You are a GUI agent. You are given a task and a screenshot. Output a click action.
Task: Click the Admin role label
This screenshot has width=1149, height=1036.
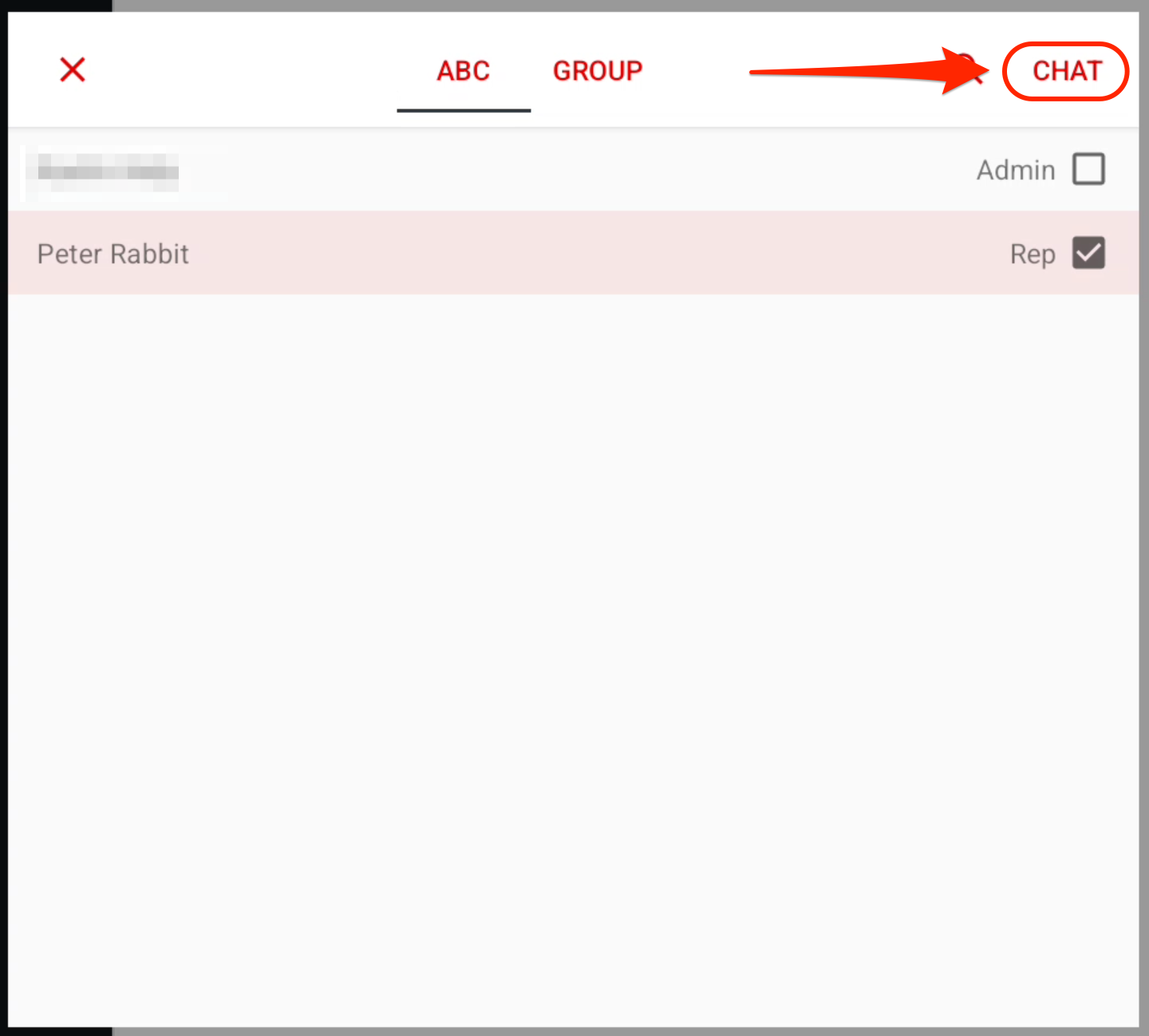click(x=1016, y=170)
